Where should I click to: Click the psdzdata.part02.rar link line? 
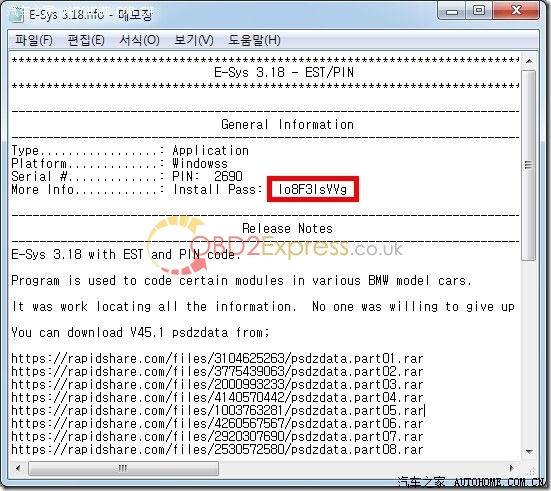point(217,372)
